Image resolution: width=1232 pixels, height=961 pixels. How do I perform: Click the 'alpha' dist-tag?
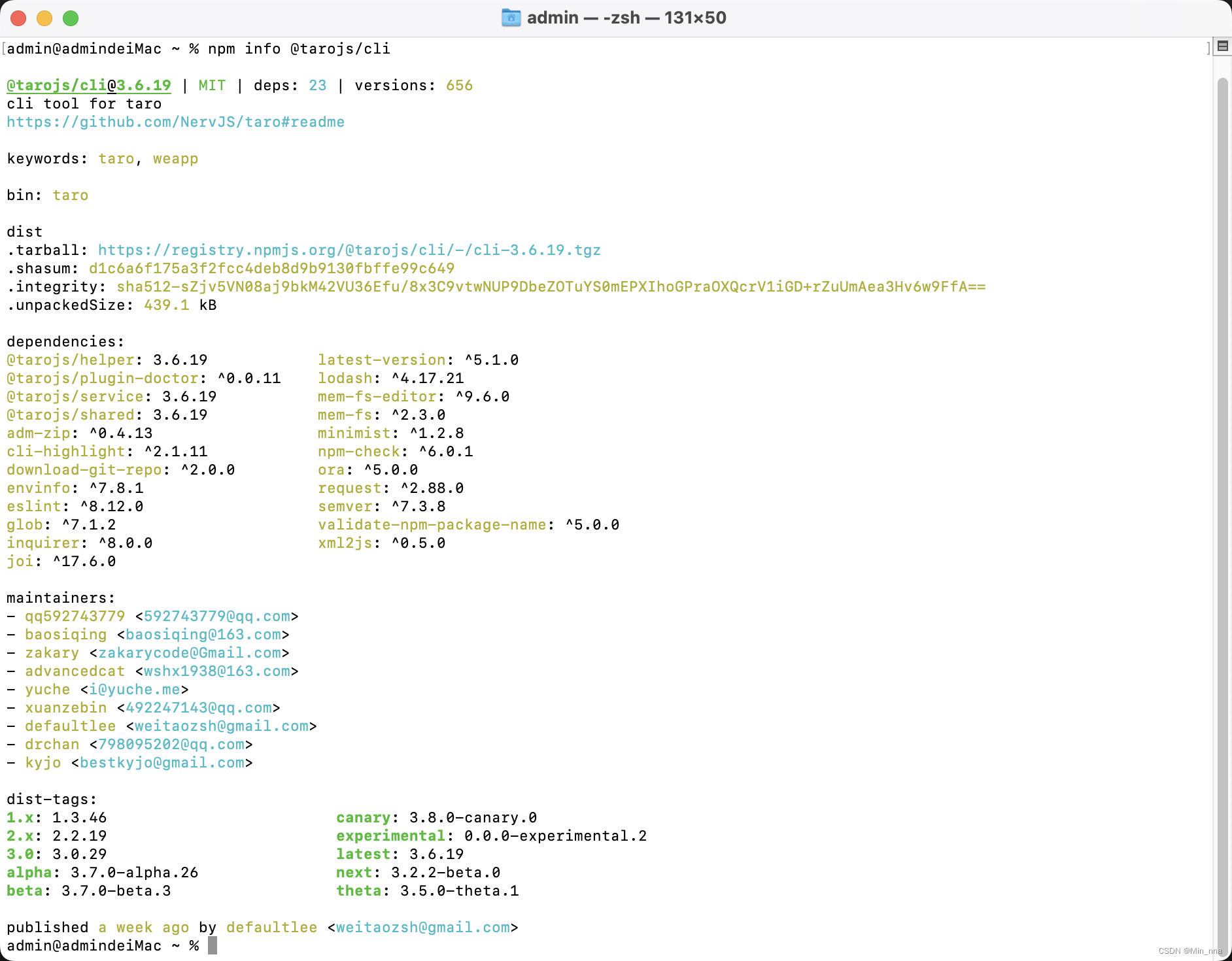29,873
